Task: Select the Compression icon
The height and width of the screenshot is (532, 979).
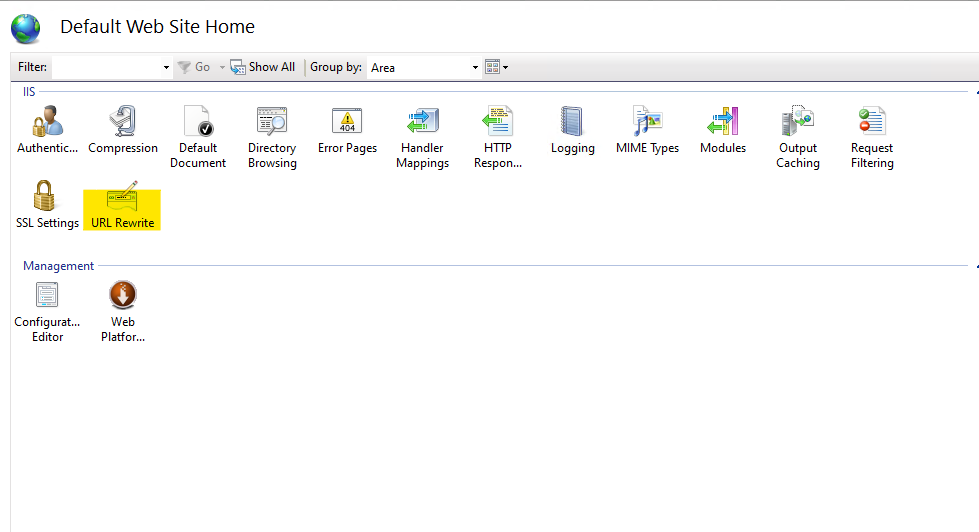Action: tap(123, 121)
